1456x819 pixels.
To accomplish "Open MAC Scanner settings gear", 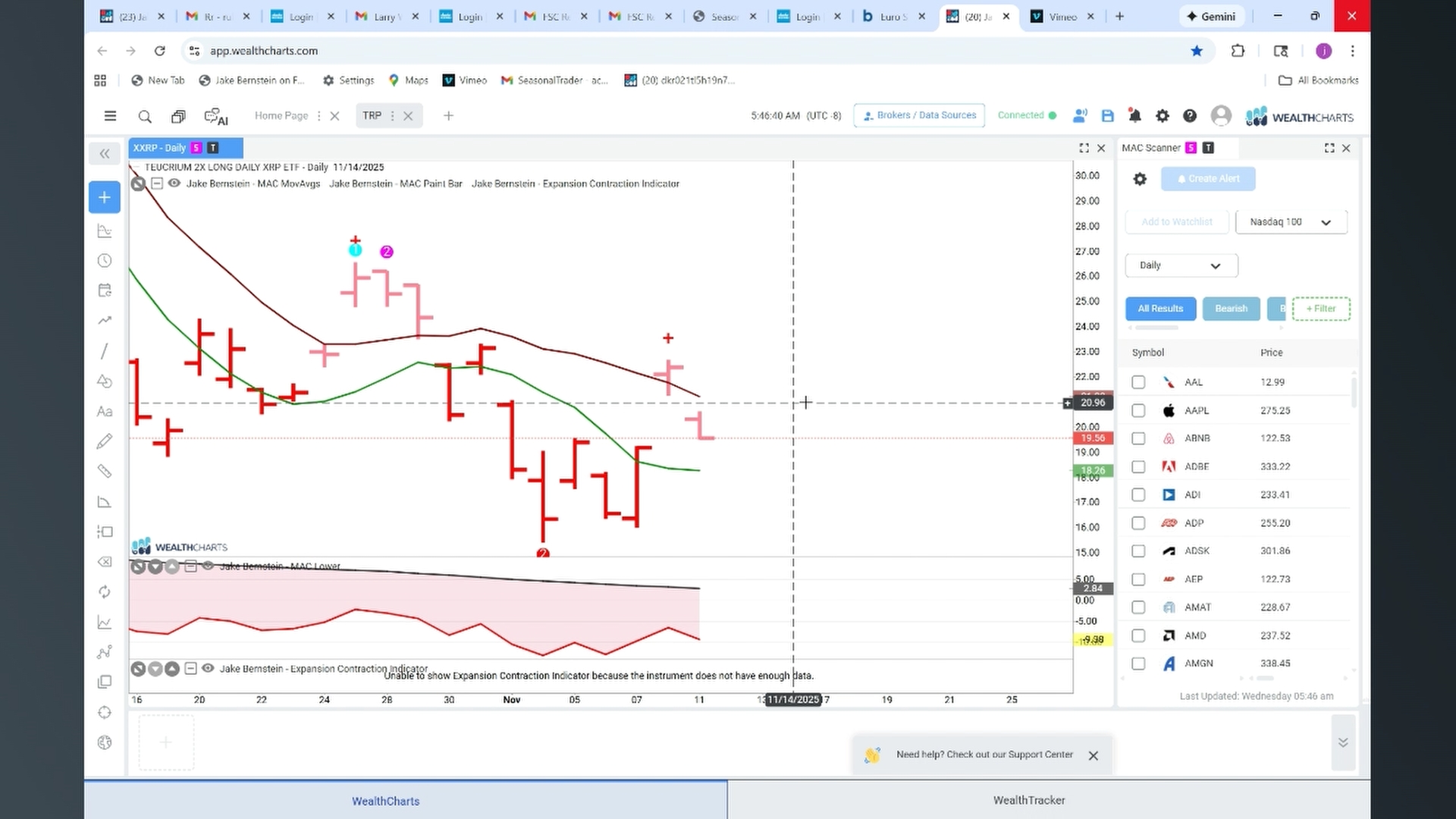I will pos(1140,179).
